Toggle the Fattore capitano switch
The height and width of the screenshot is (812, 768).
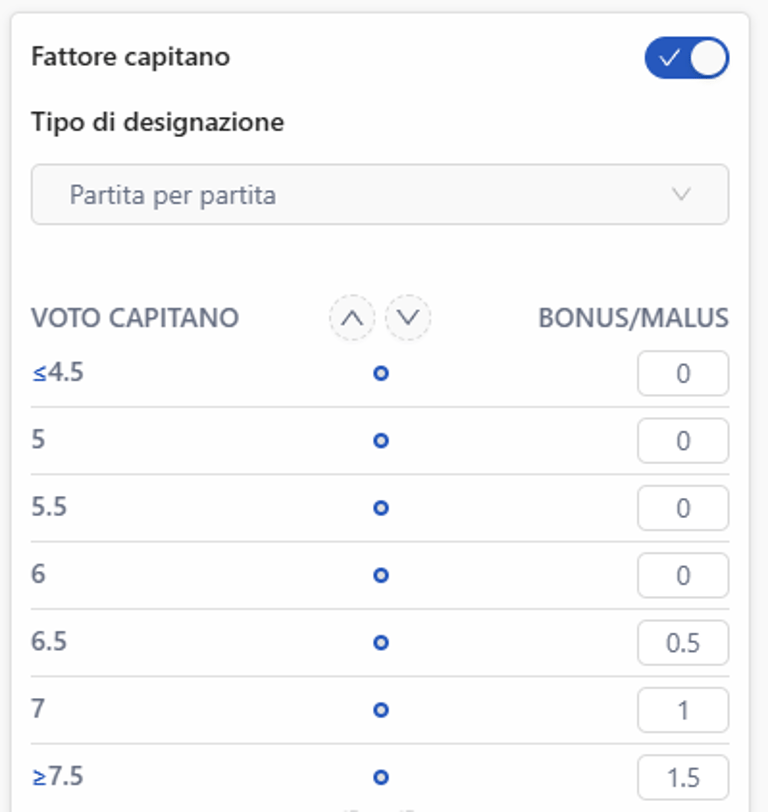pos(686,59)
